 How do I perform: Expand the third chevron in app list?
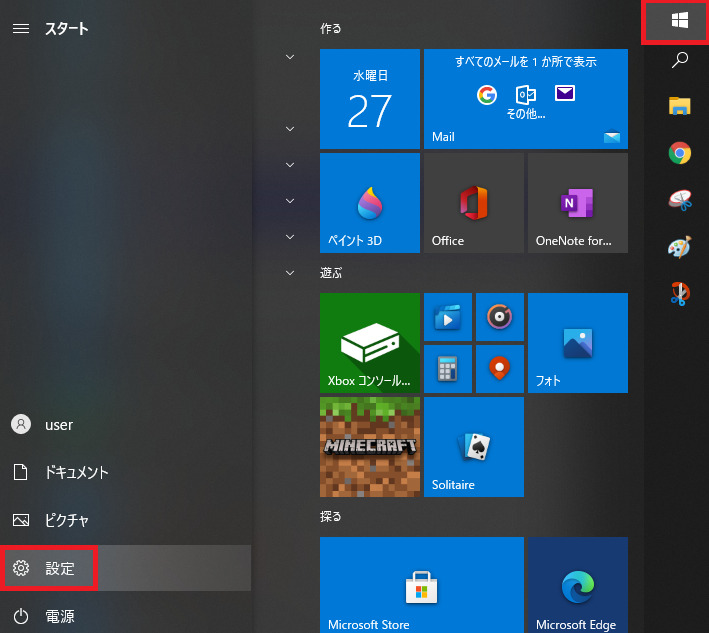tap(290, 165)
